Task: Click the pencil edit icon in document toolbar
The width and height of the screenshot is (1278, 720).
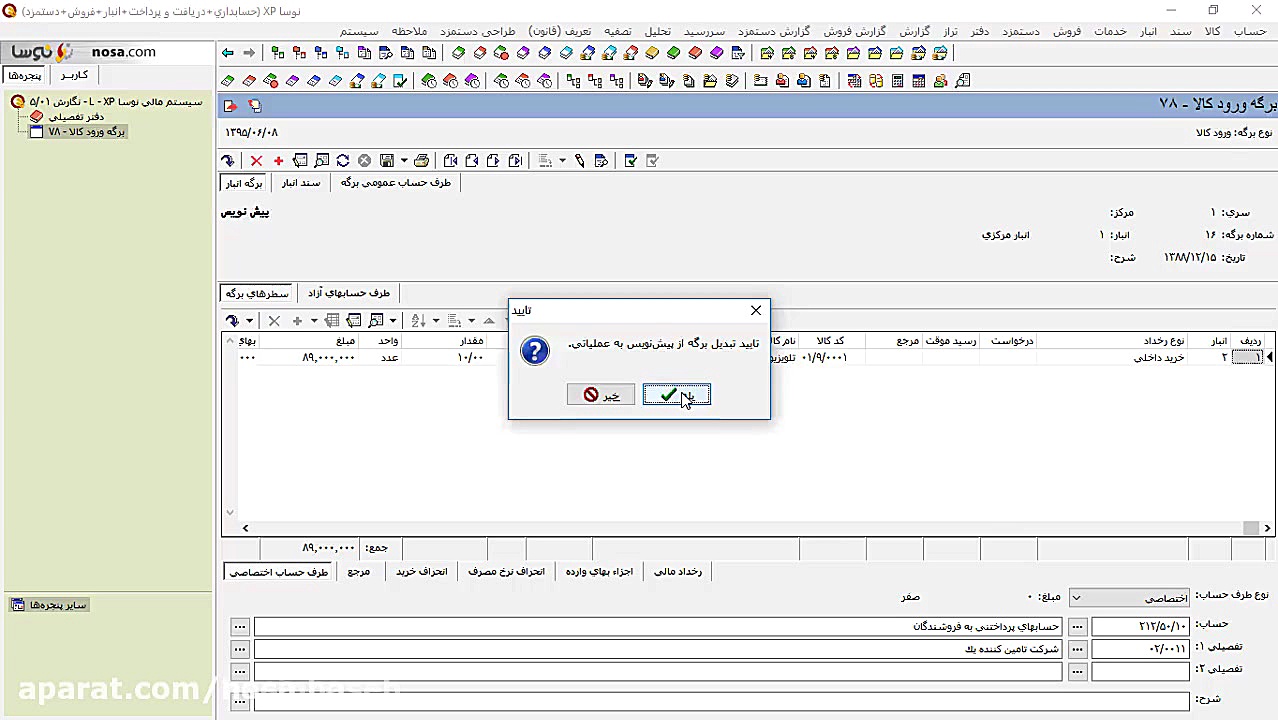Action: (579, 160)
